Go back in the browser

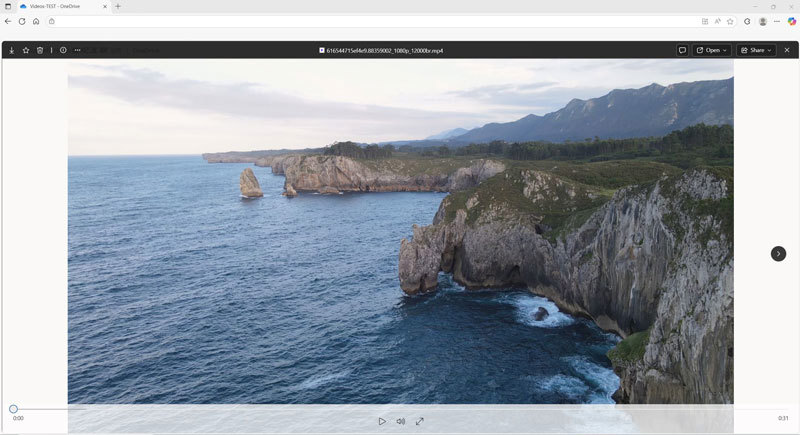point(8,21)
